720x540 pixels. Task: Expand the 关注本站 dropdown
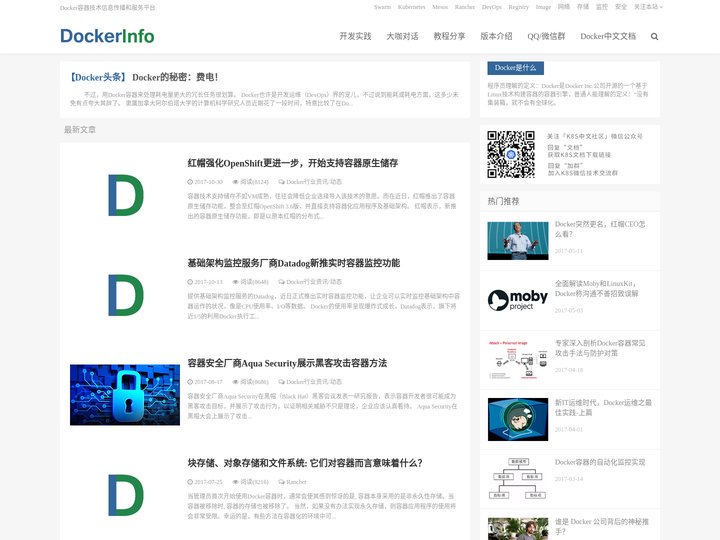[x=648, y=7]
